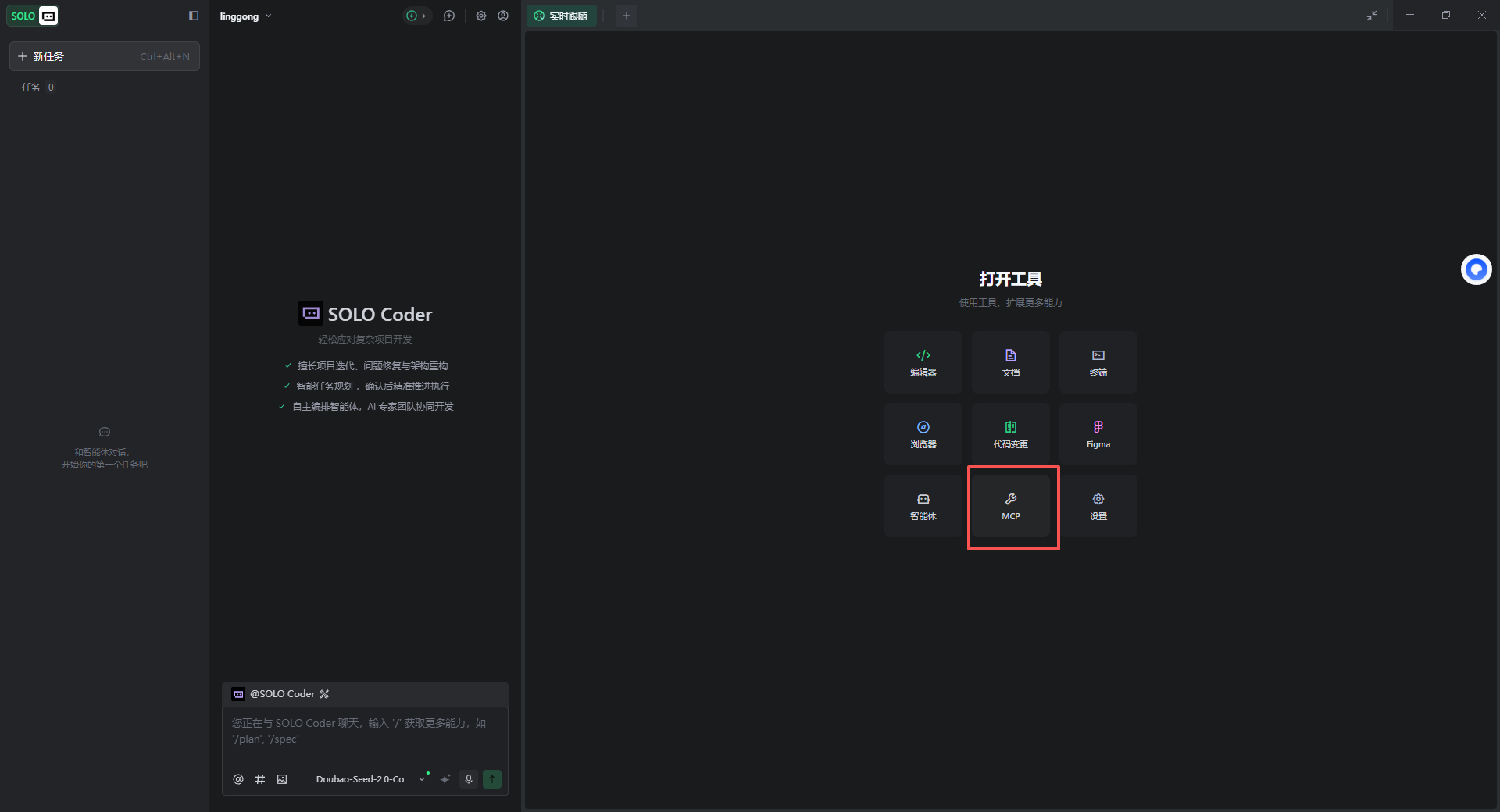Viewport: 1500px width, 812px height.
Task: Open the MCP tool
Action: pos(1011,506)
